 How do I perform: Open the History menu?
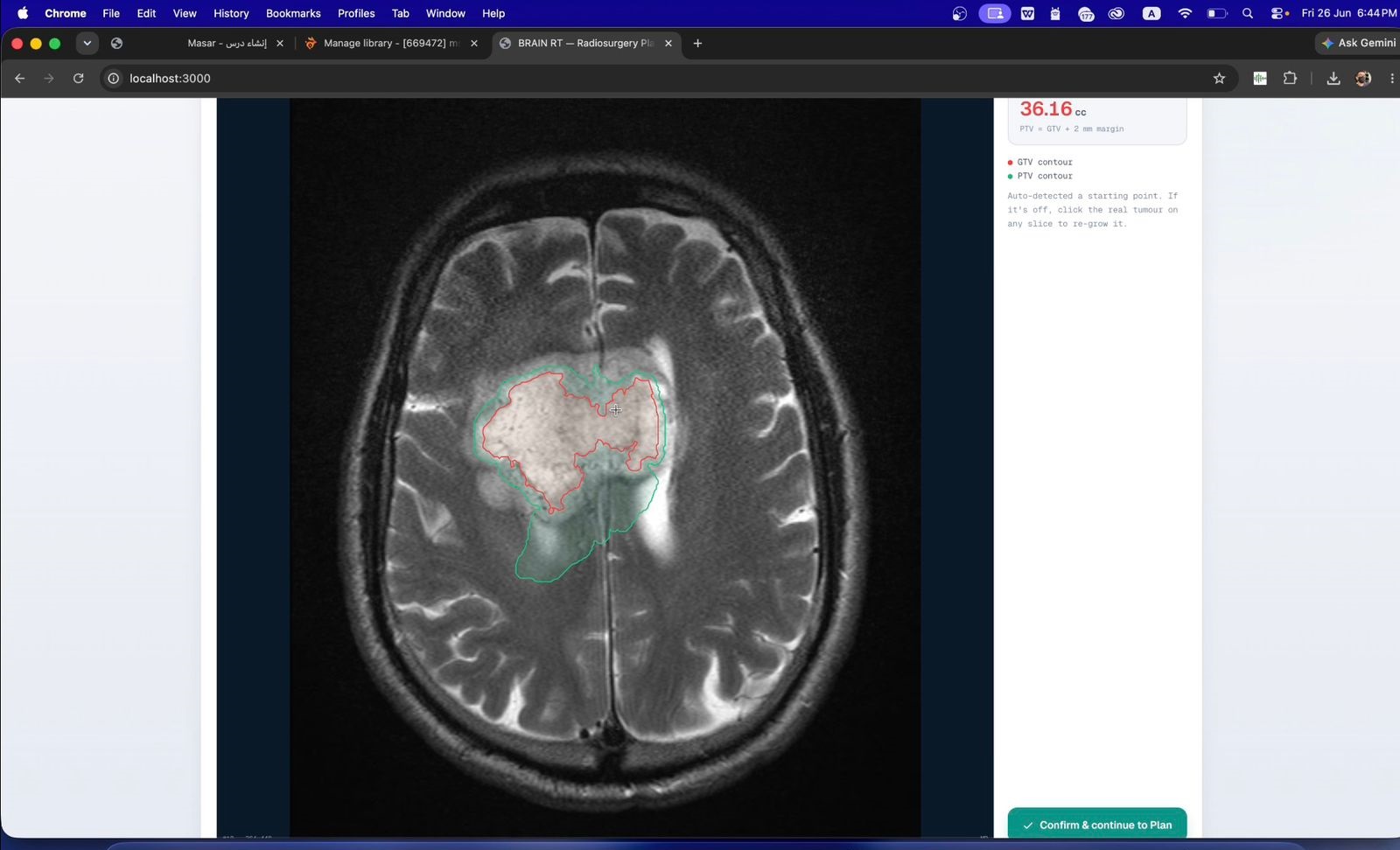[x=231, y=13]
